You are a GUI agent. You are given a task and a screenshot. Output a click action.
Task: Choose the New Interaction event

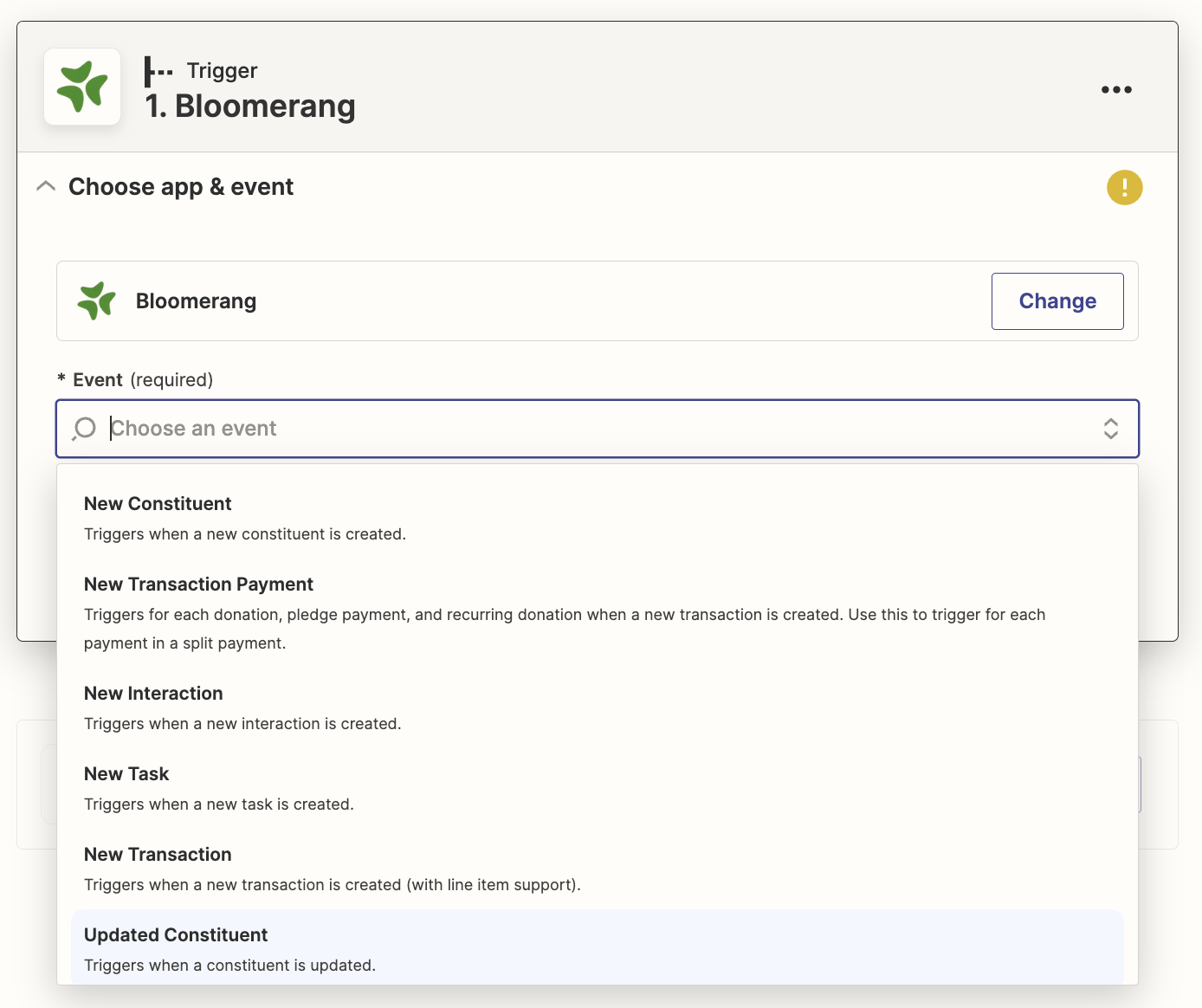tap(598, 708)
